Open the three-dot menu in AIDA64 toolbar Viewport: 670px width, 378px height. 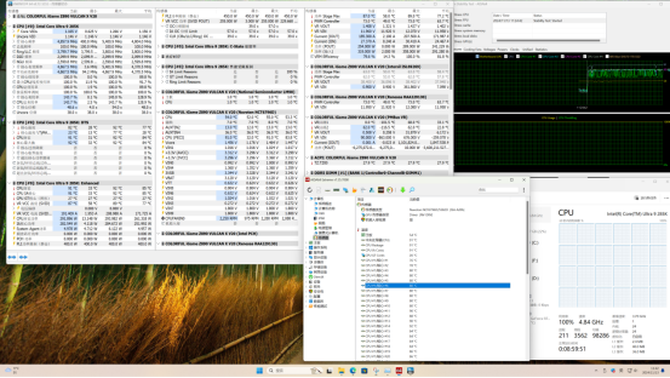[x=524, y=190]
